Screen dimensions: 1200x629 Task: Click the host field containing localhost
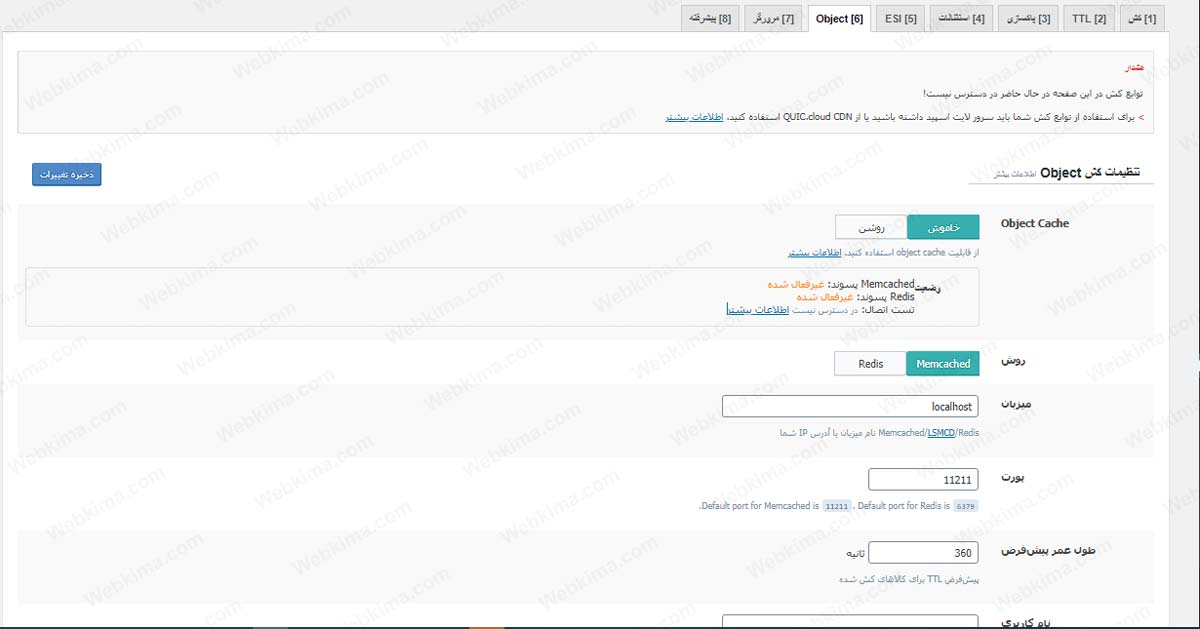tap(850, 407)
